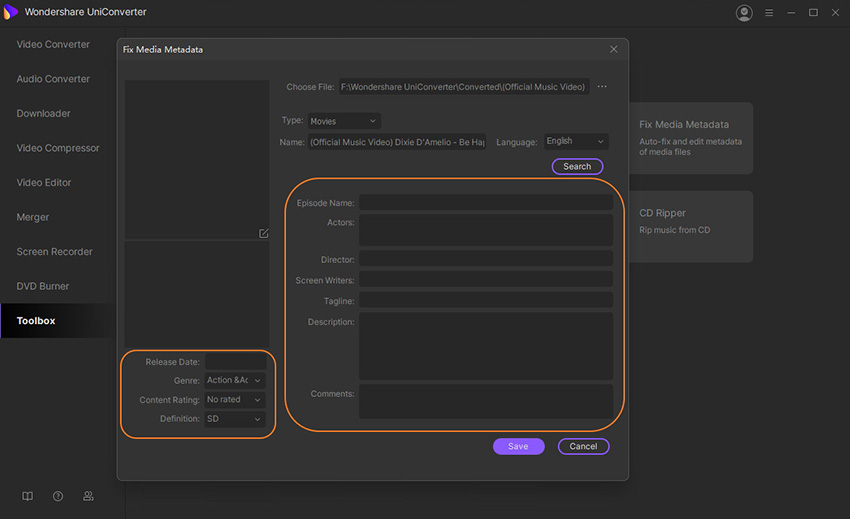This screenshot has width=850, height=519.
Task: Open the Language dropdown set to English
Action: click(576, 142)
